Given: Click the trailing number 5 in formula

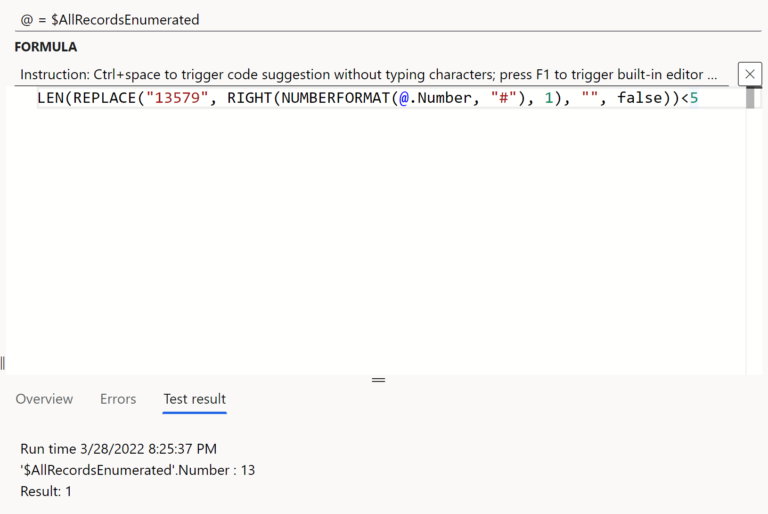Looking at the screenshot, I should click(694, 98).
